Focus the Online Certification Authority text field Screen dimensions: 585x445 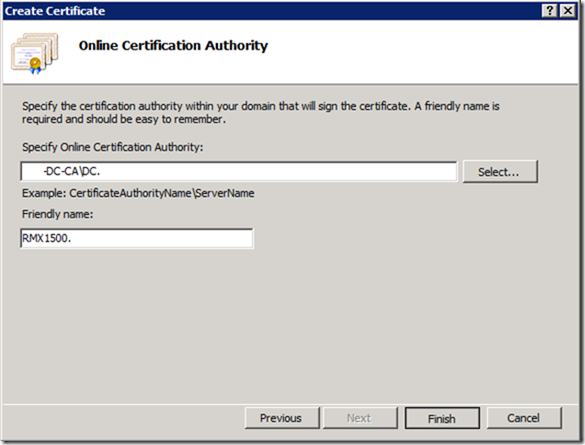(x=239, y=172)
